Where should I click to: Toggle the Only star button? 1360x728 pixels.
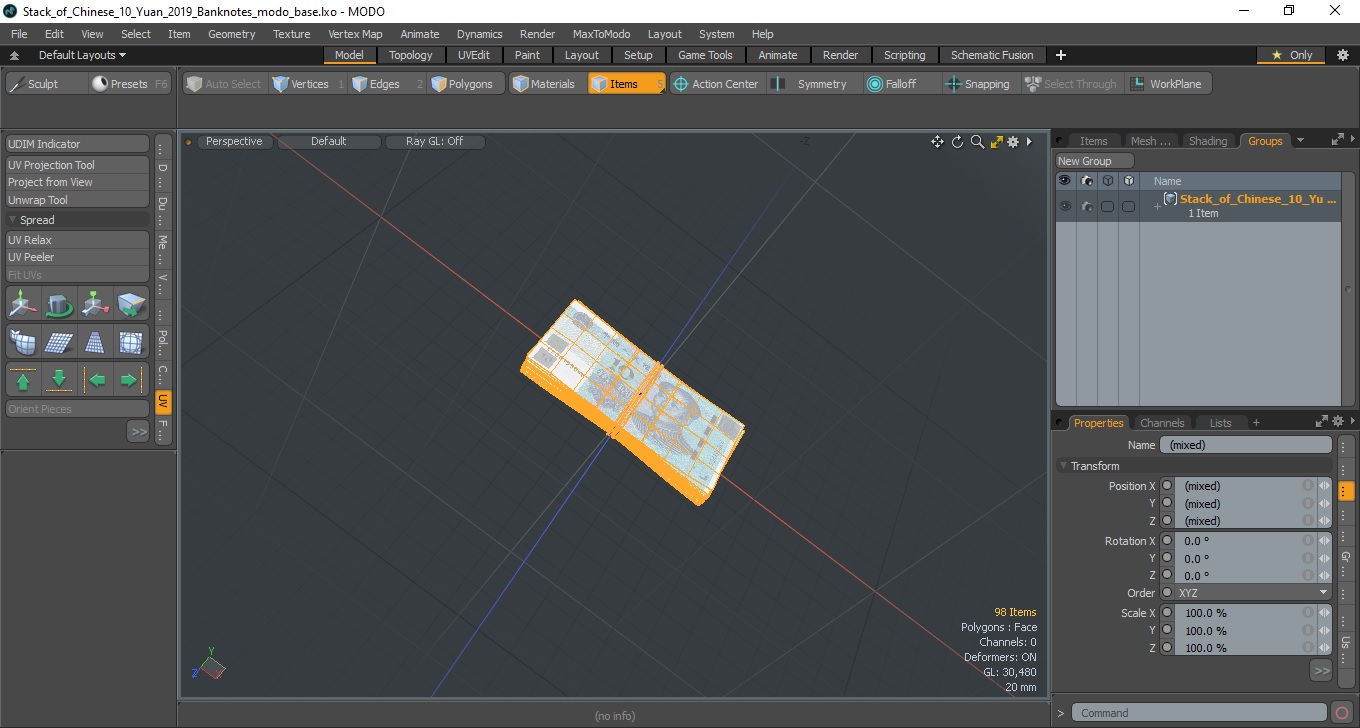[x=1291, y=55]
